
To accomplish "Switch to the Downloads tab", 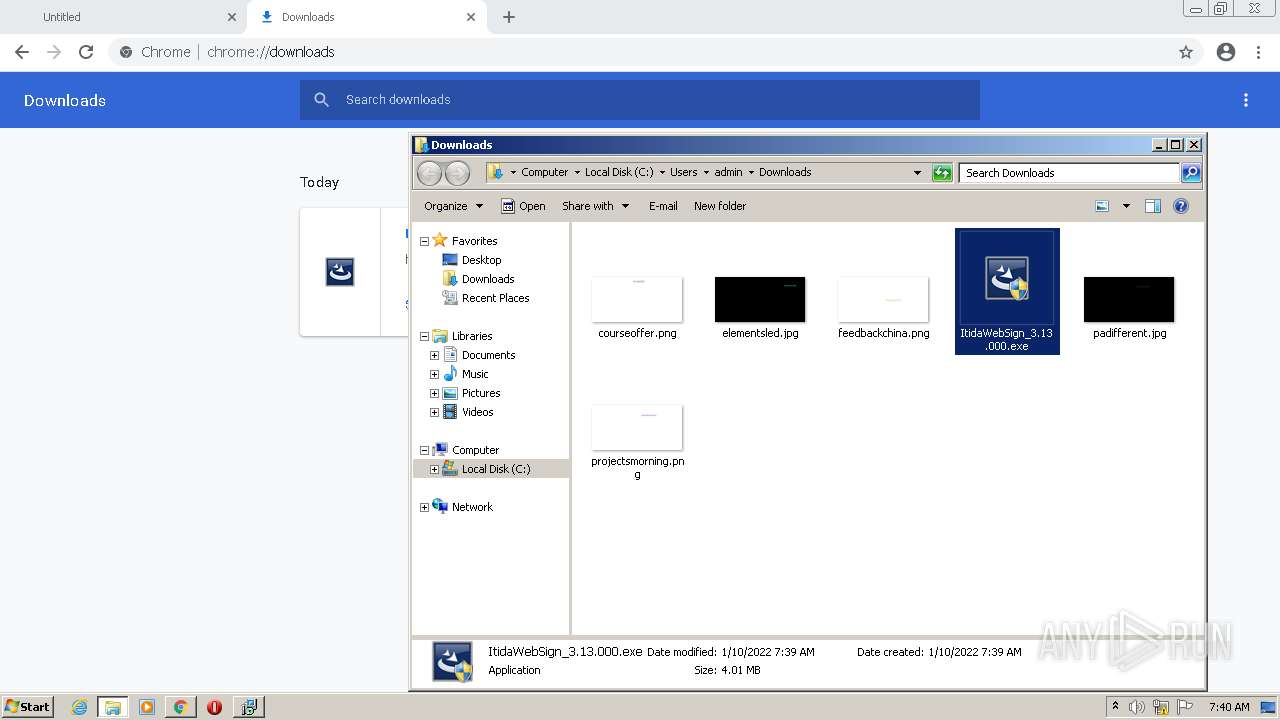I will (365, 17).
